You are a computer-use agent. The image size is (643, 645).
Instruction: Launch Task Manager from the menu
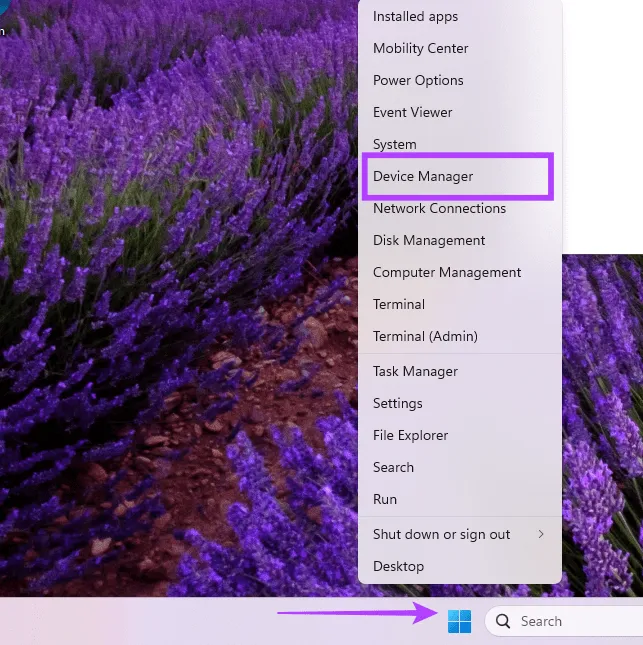pos(415,371)
